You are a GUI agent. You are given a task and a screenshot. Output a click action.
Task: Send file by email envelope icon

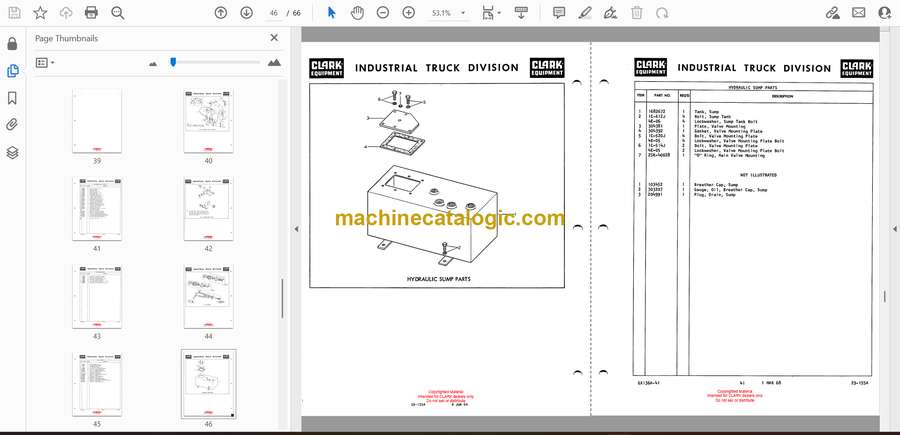coord(859,13)
